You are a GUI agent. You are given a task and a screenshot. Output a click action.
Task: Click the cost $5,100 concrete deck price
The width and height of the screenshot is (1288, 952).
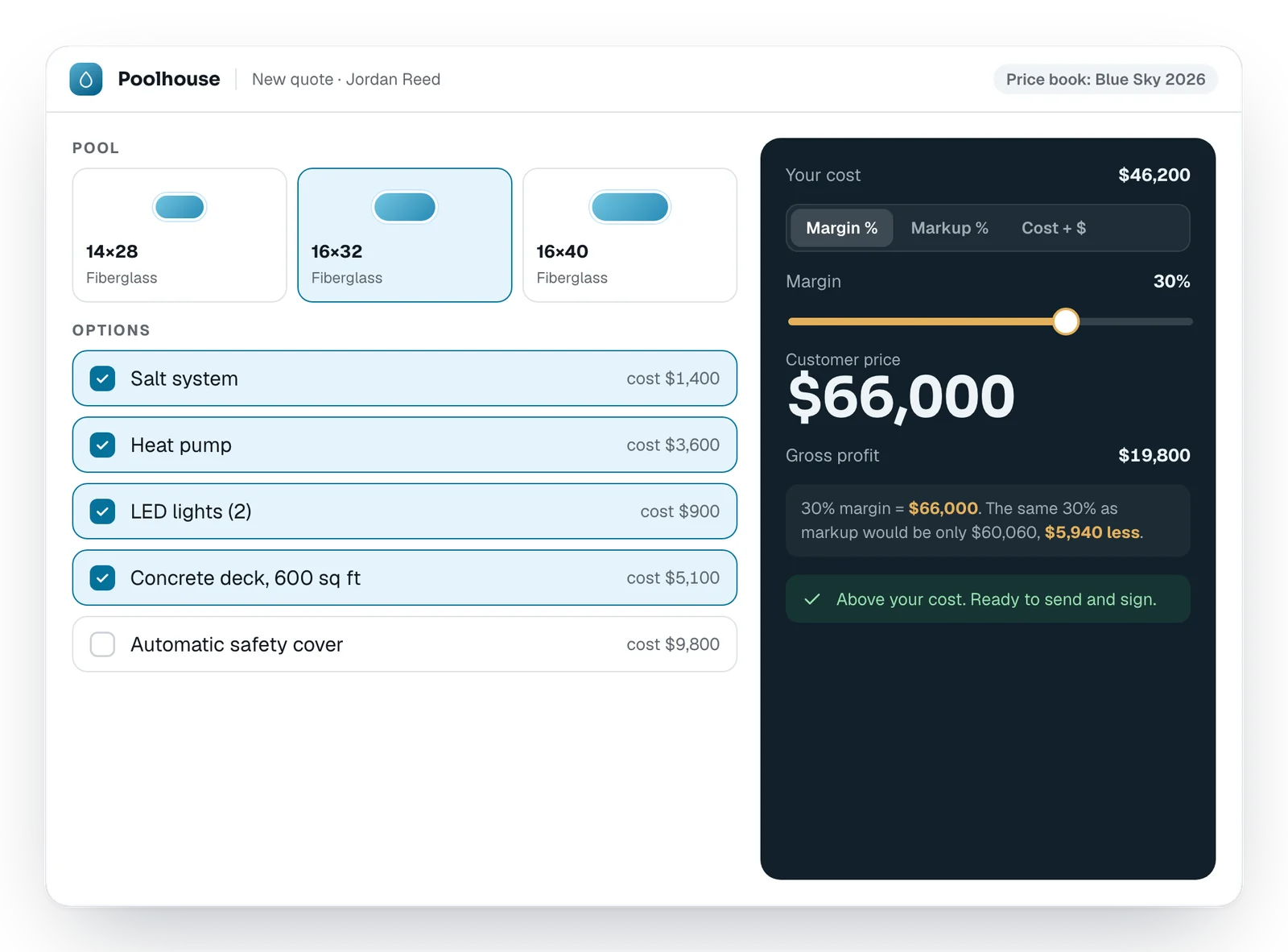coord(673,577)
